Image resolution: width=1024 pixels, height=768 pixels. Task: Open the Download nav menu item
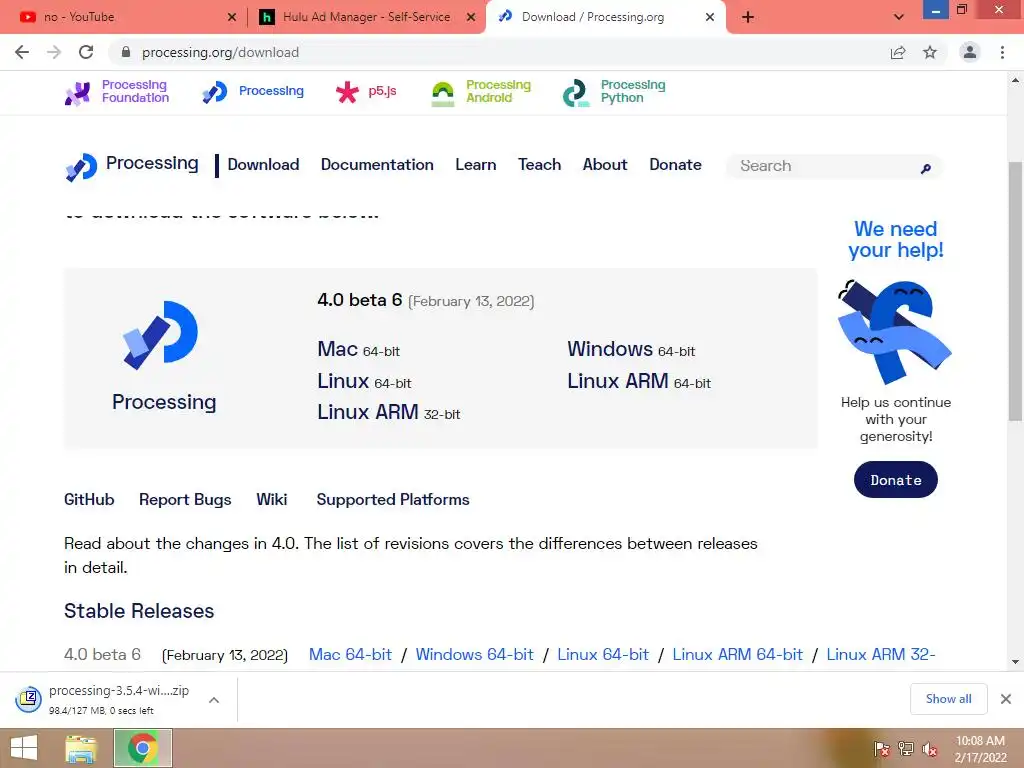click(263, 165)
